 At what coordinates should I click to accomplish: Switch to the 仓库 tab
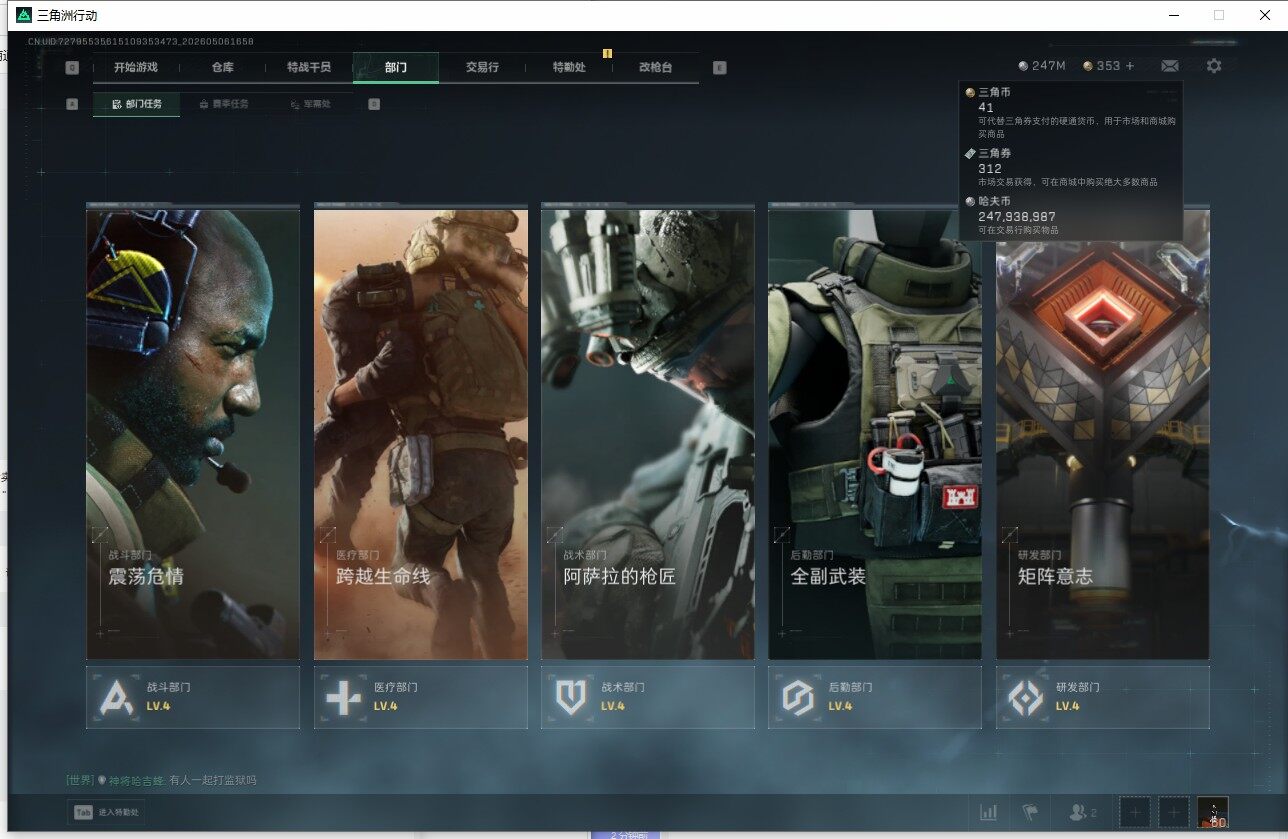point(222,67)
